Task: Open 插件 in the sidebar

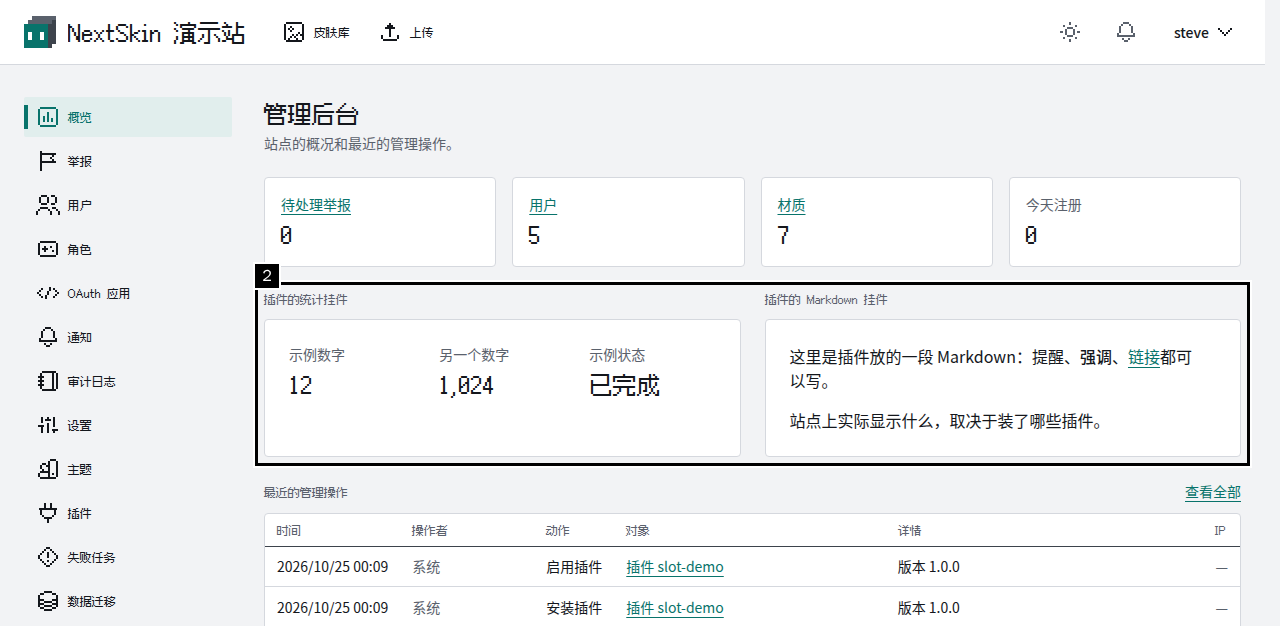Action: [x=128, y=513]
